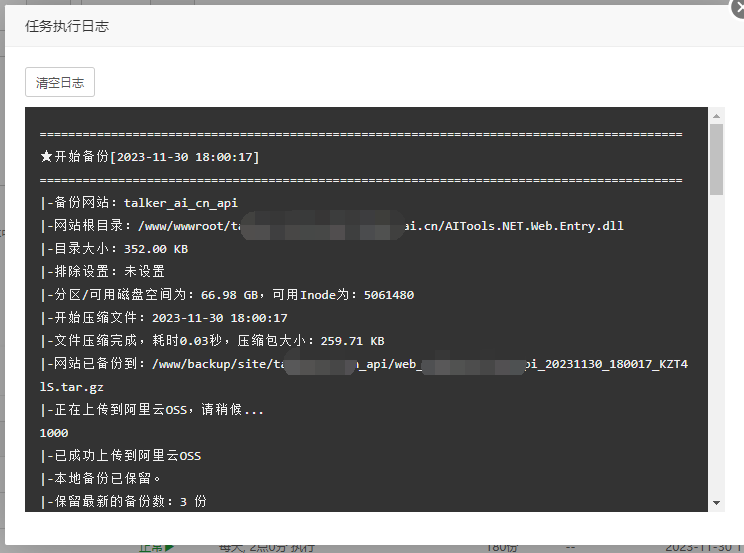
Task: Click the log scrollbar down arrow
Action: pos(716,503)
